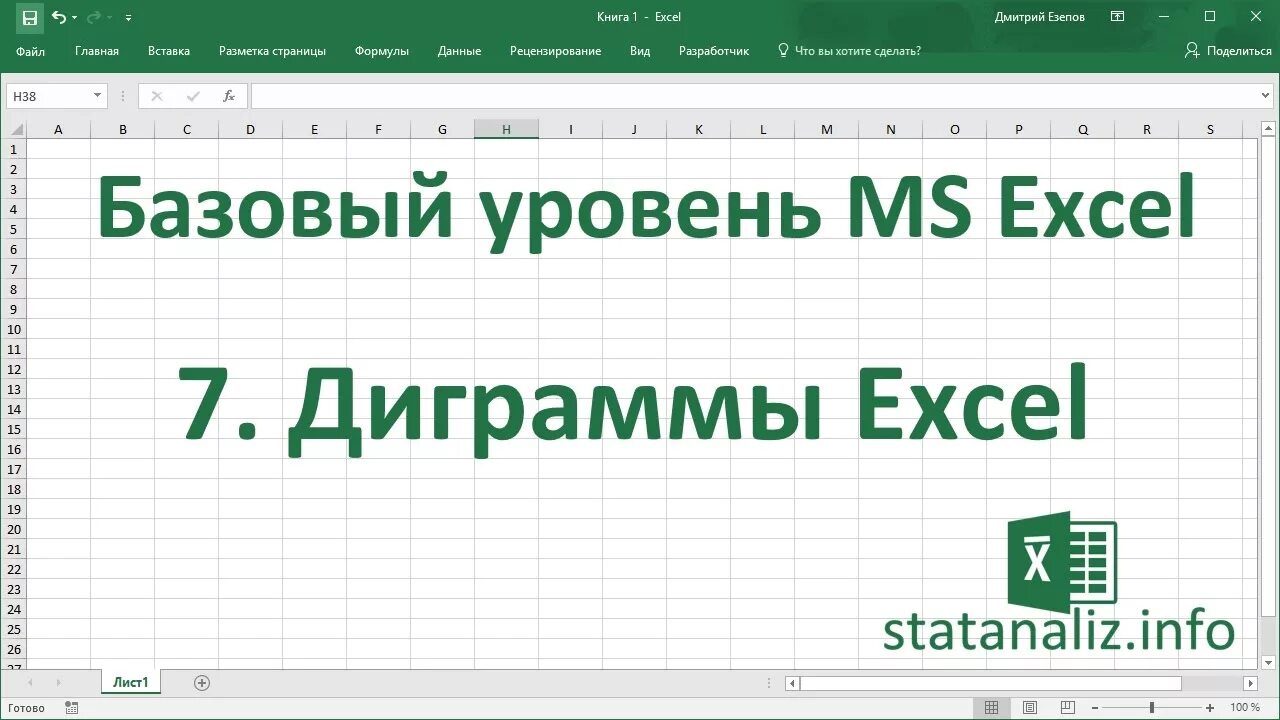Open the Файл menu
Screen dimensions: 1280x720
coord(30,51)
